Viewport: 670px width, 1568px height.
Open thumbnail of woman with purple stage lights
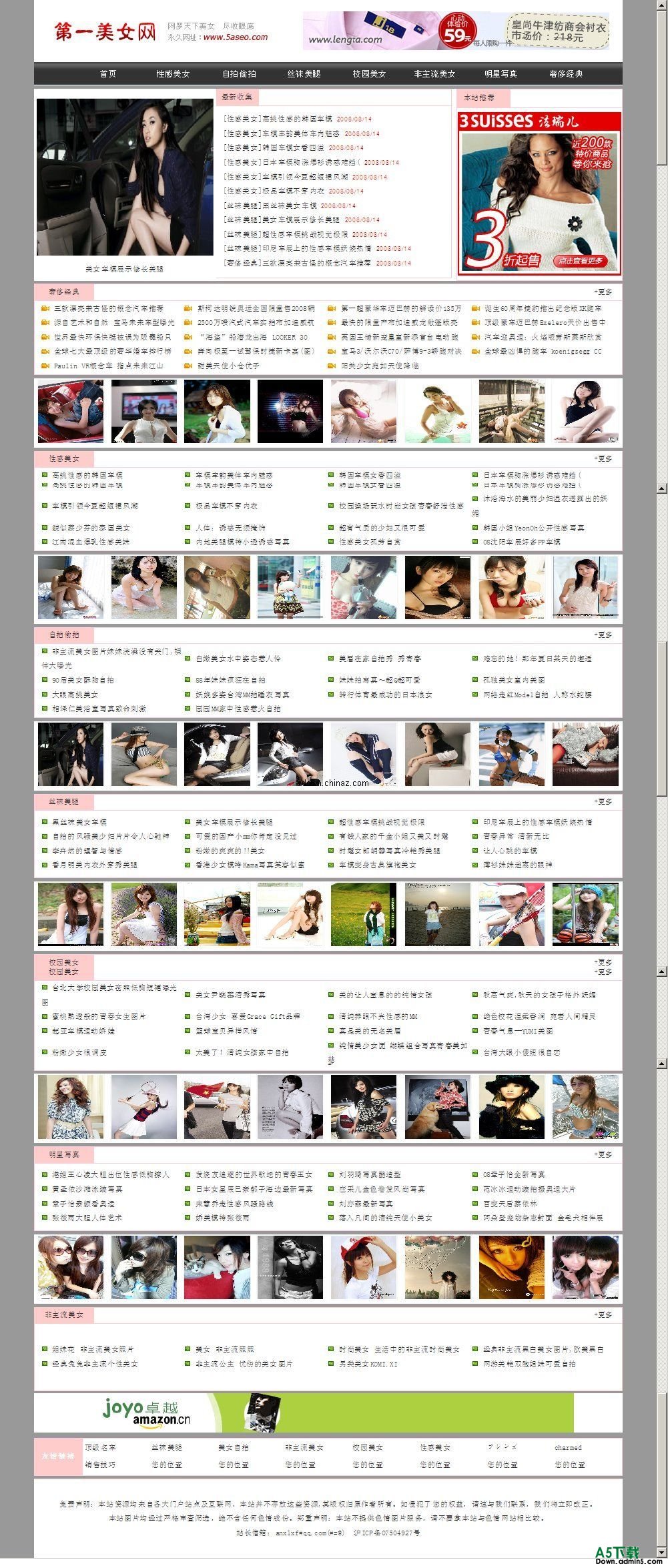[290, 412]
